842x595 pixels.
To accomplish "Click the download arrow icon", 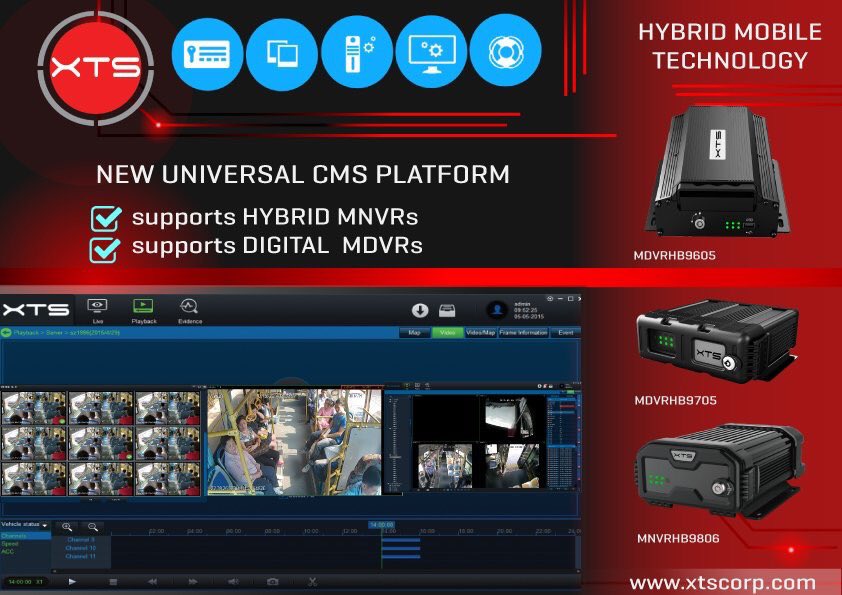I will pyautogui.click(x=420, y=310).
